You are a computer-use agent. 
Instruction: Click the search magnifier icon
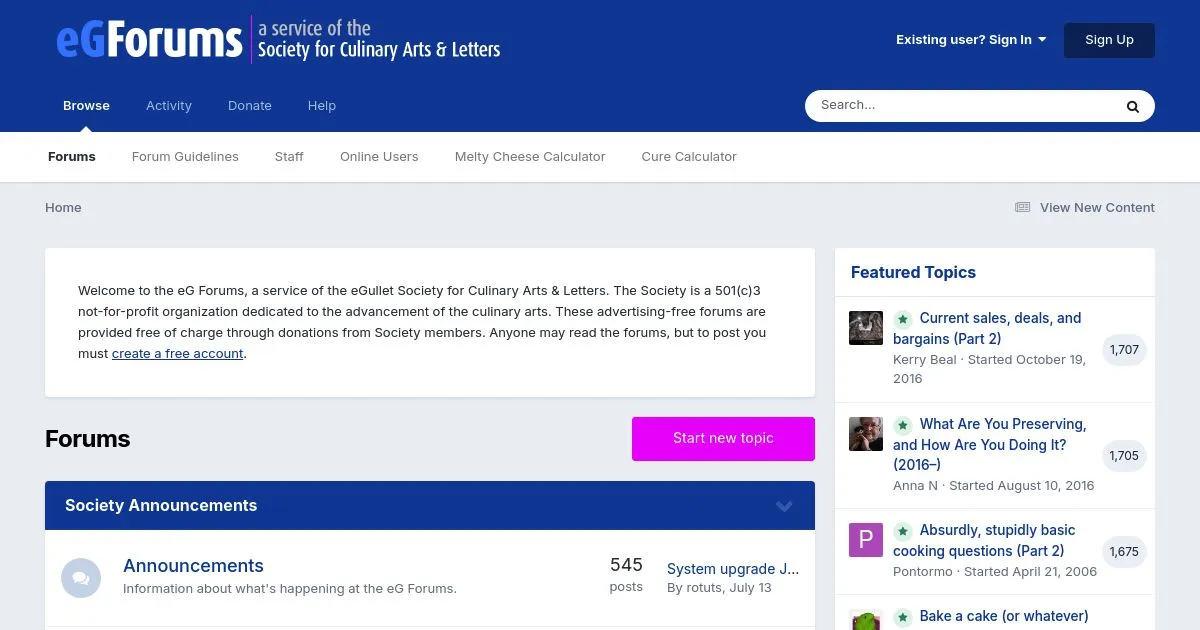click(x=1132, y=106)
